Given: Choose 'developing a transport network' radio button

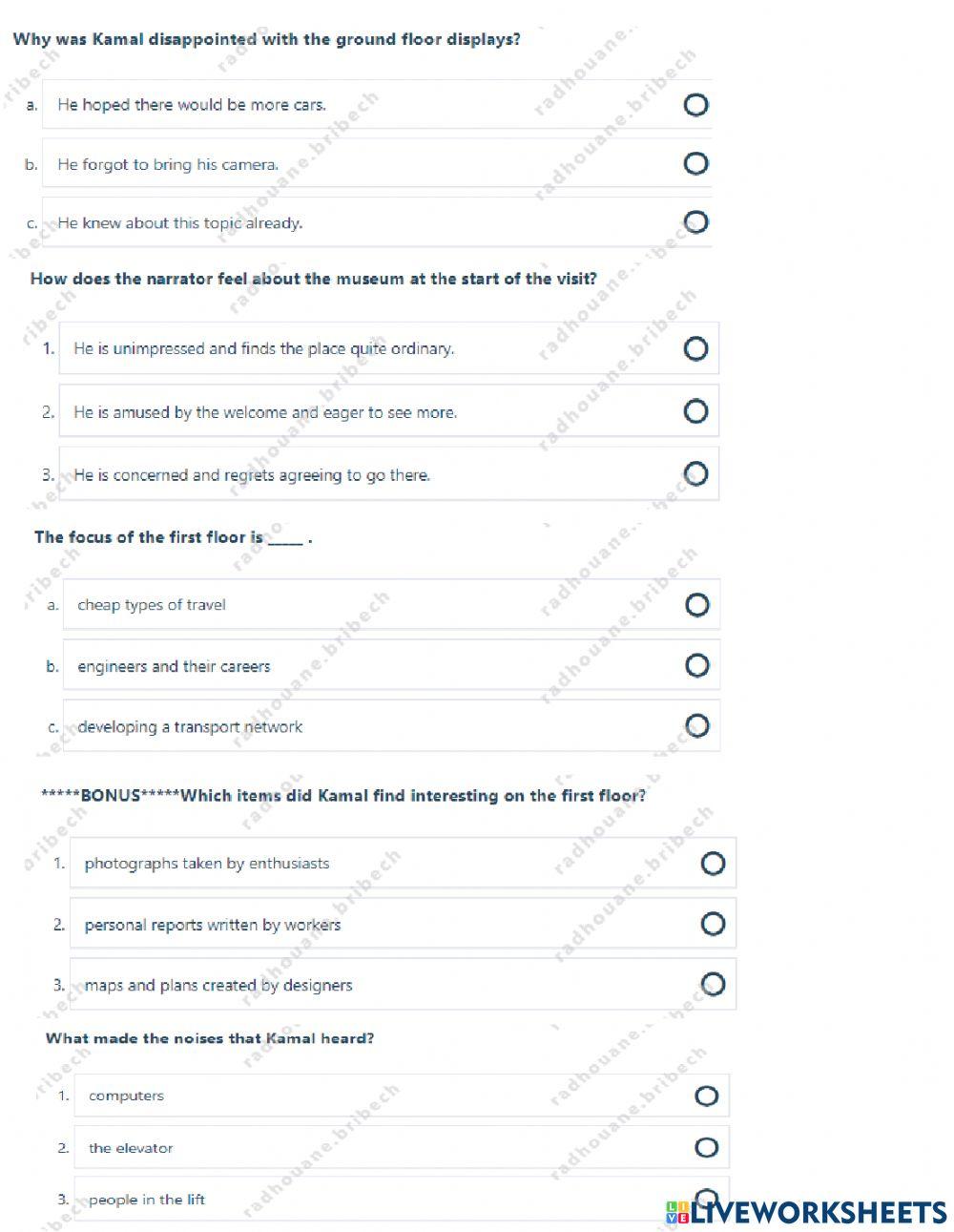Looking at the screenshot, I should 697,725.
